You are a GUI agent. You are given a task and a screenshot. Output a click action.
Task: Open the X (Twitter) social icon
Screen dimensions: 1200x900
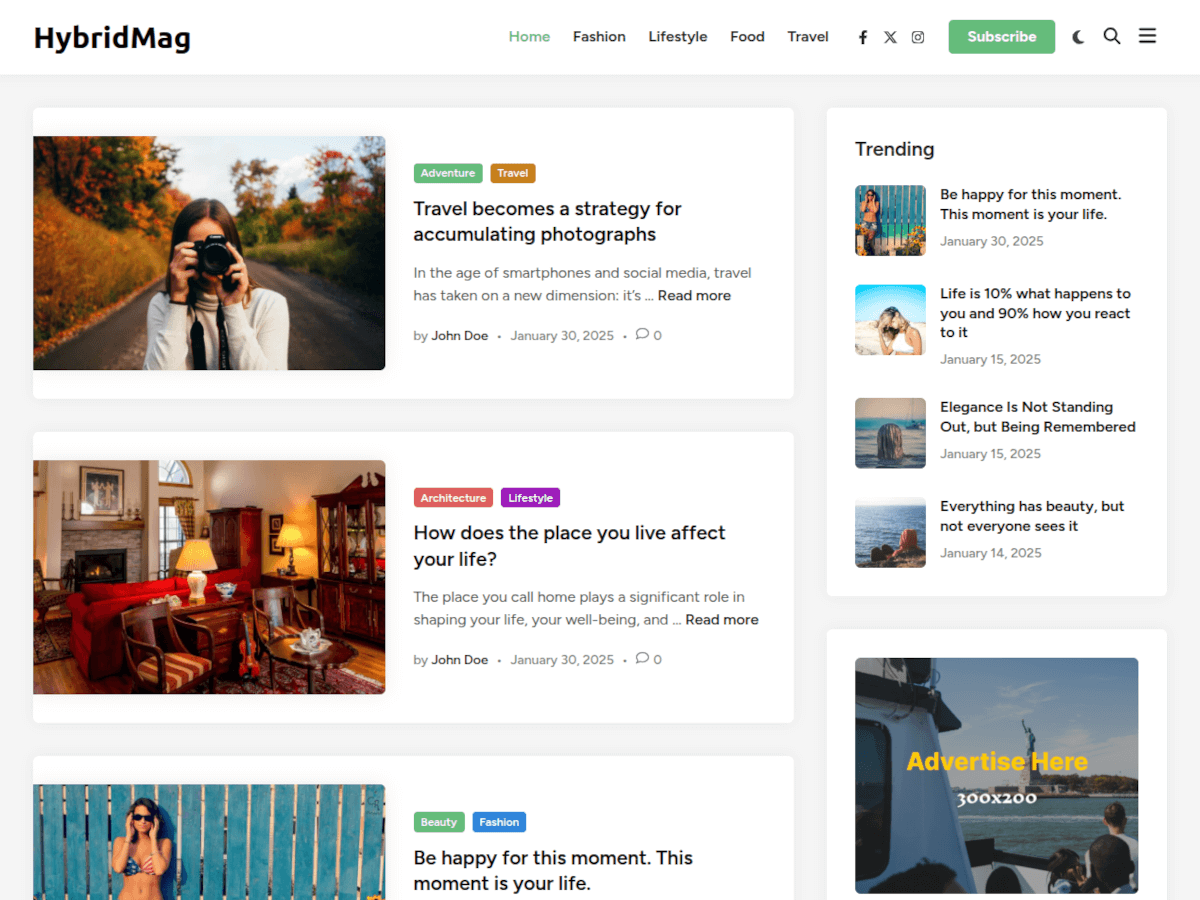(890, 37)
